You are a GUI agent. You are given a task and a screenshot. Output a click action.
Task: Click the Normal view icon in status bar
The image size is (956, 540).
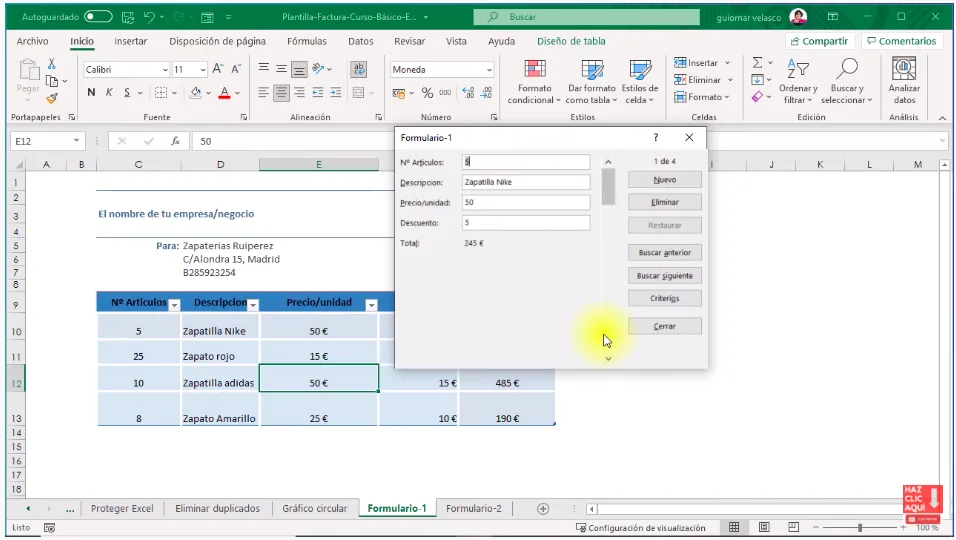pos(734,527)
